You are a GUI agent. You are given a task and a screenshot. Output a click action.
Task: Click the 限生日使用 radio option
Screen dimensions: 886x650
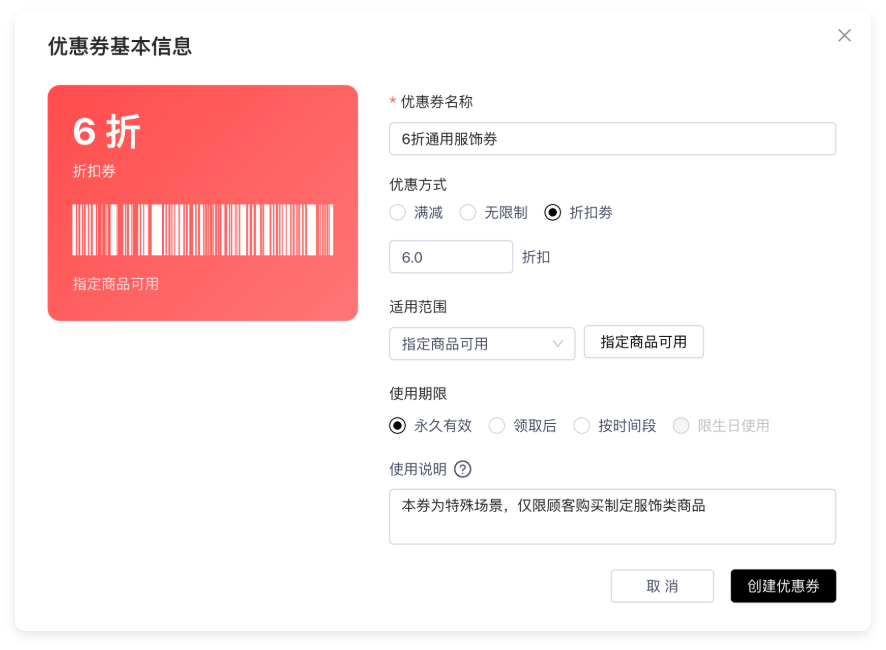[681, 426]
